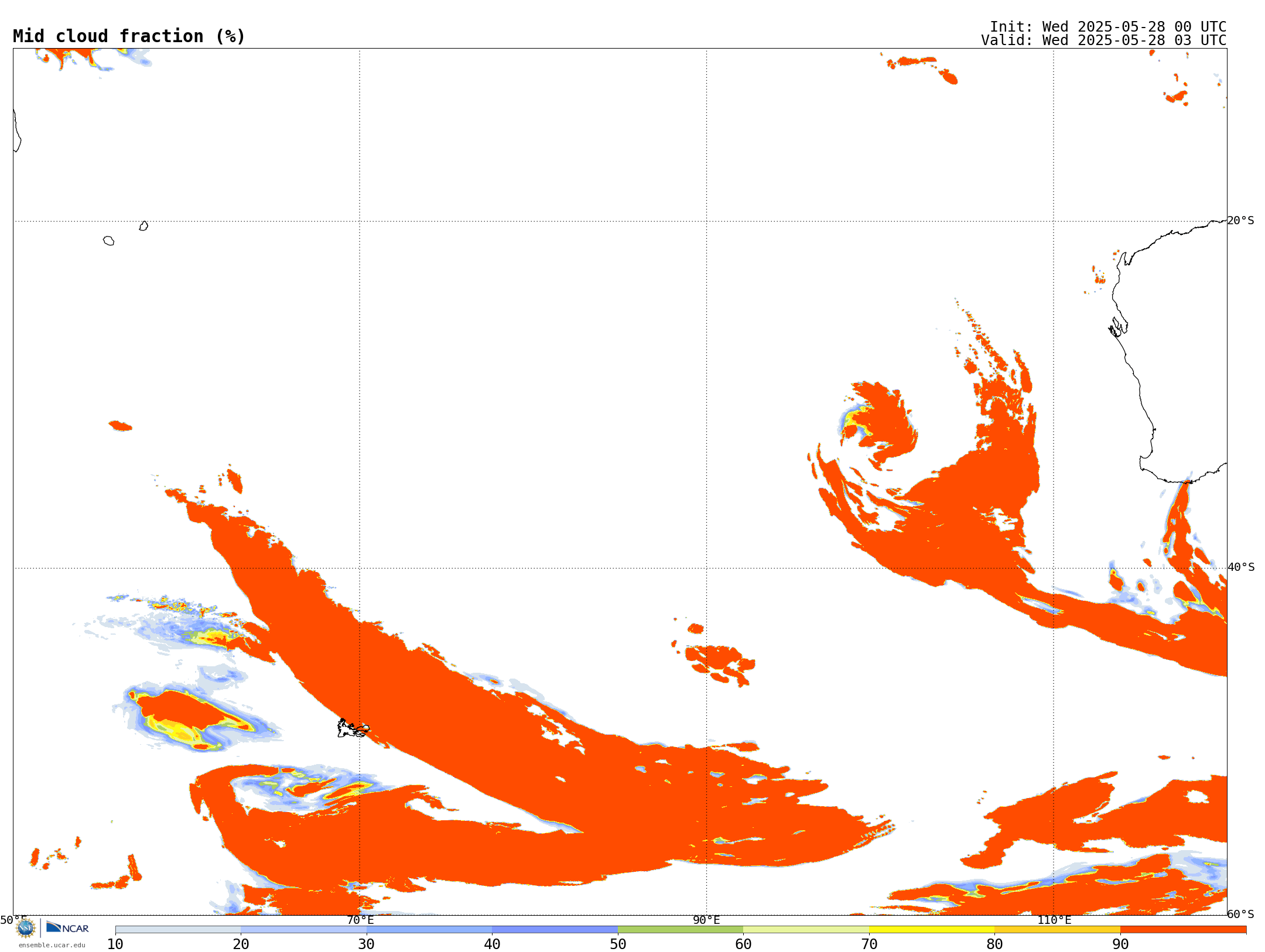Click the light yellow-green 60-70 colorbar segment

pyautogui.click(x=806, y=930)
